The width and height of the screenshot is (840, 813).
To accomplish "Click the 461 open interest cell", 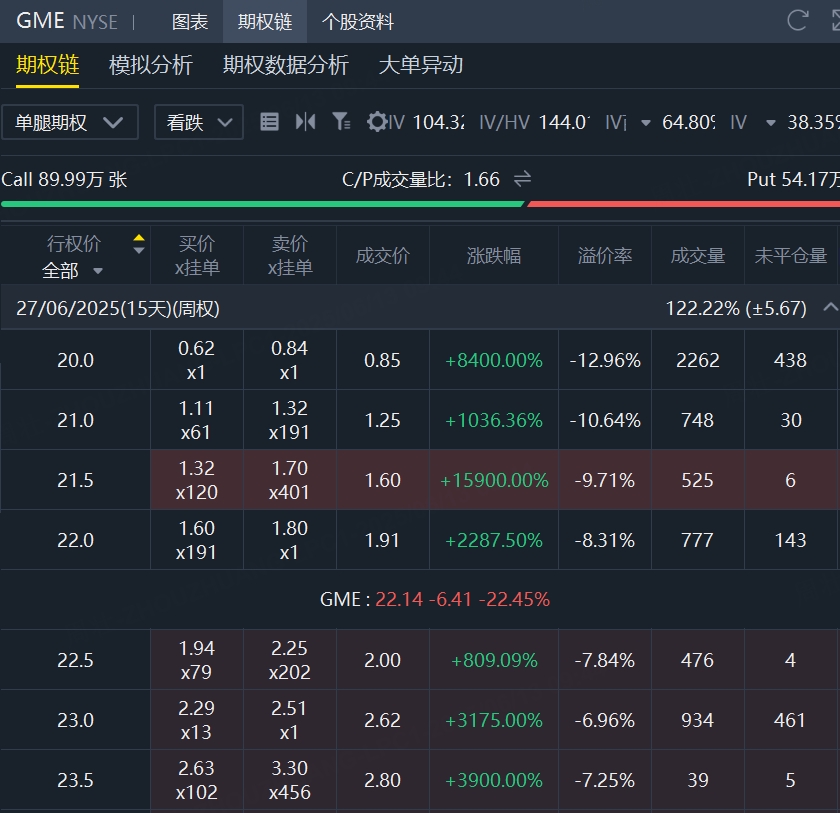I will [791, 720].
